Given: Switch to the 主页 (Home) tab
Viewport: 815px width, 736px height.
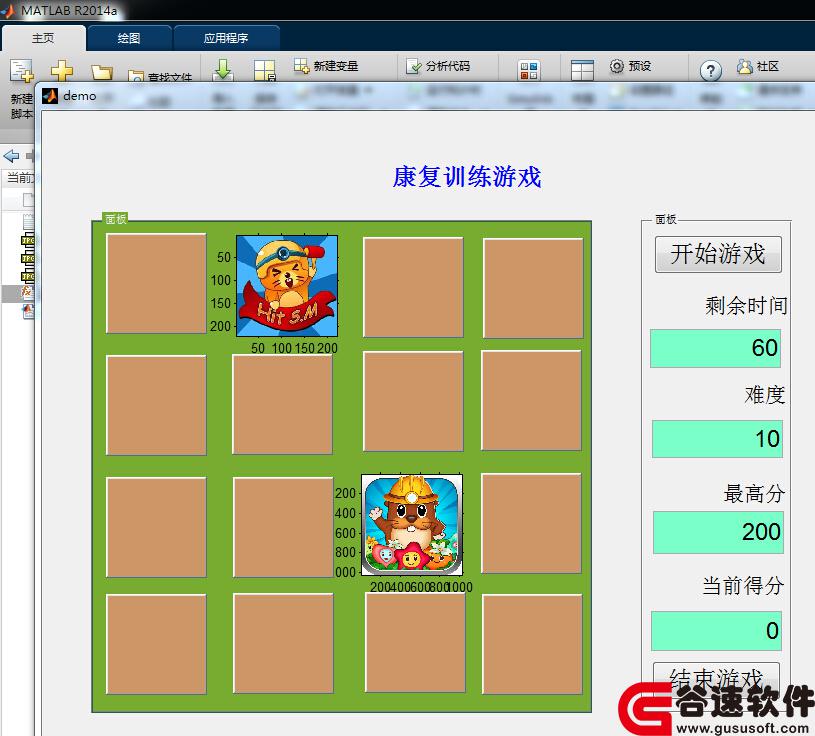Looking at the screenshot, I should point(43,38).
